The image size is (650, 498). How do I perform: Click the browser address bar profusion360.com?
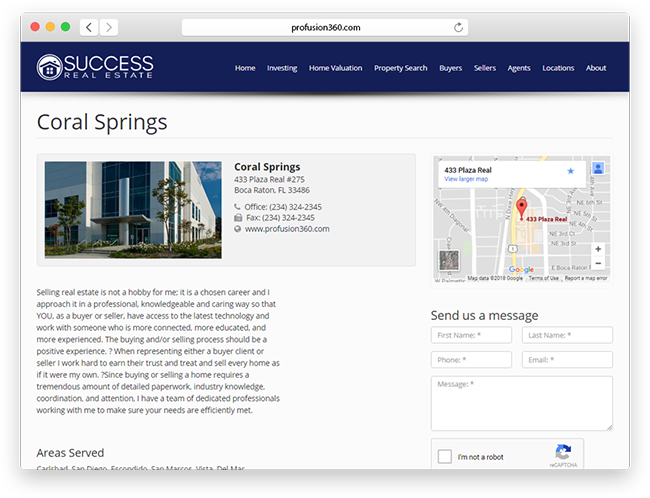click(325, 27)
